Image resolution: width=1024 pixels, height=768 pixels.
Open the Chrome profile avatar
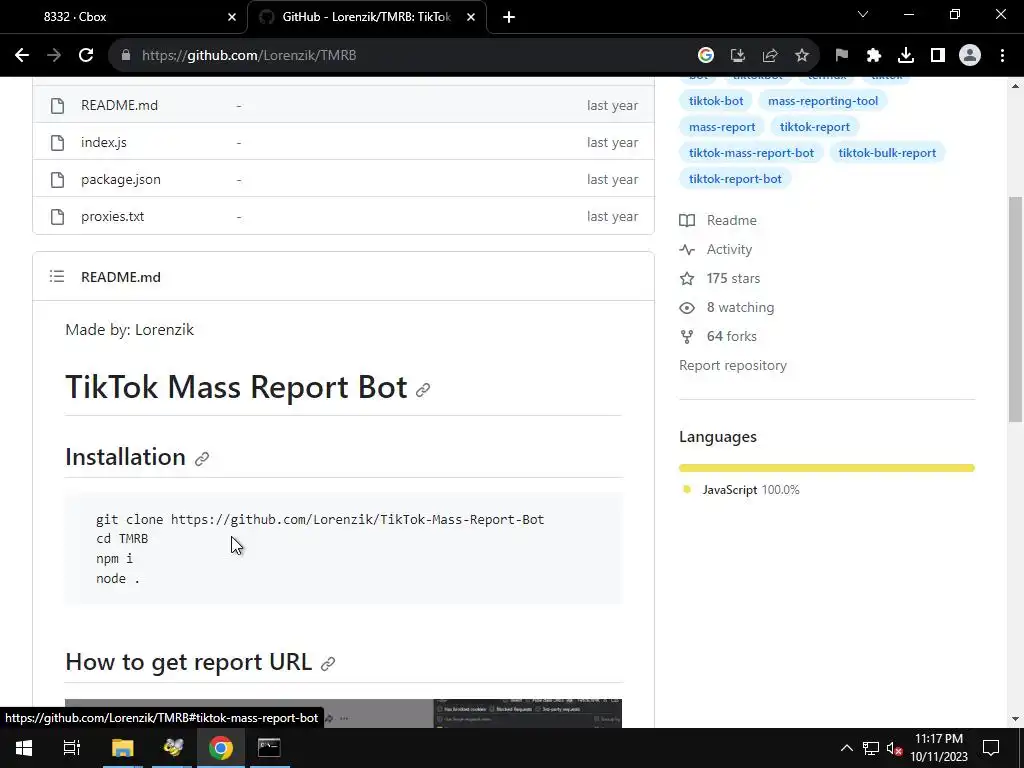(970, 56)
